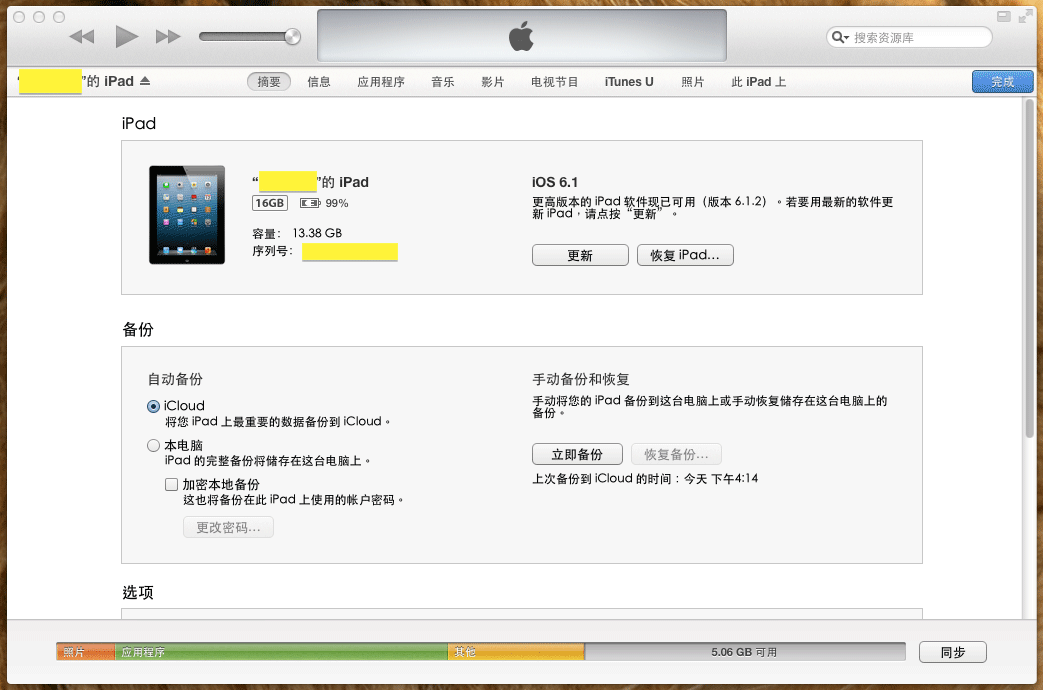Show the 此 iPad 上 tab
This screenshot has height=690, width=1043.
(758, 82)
